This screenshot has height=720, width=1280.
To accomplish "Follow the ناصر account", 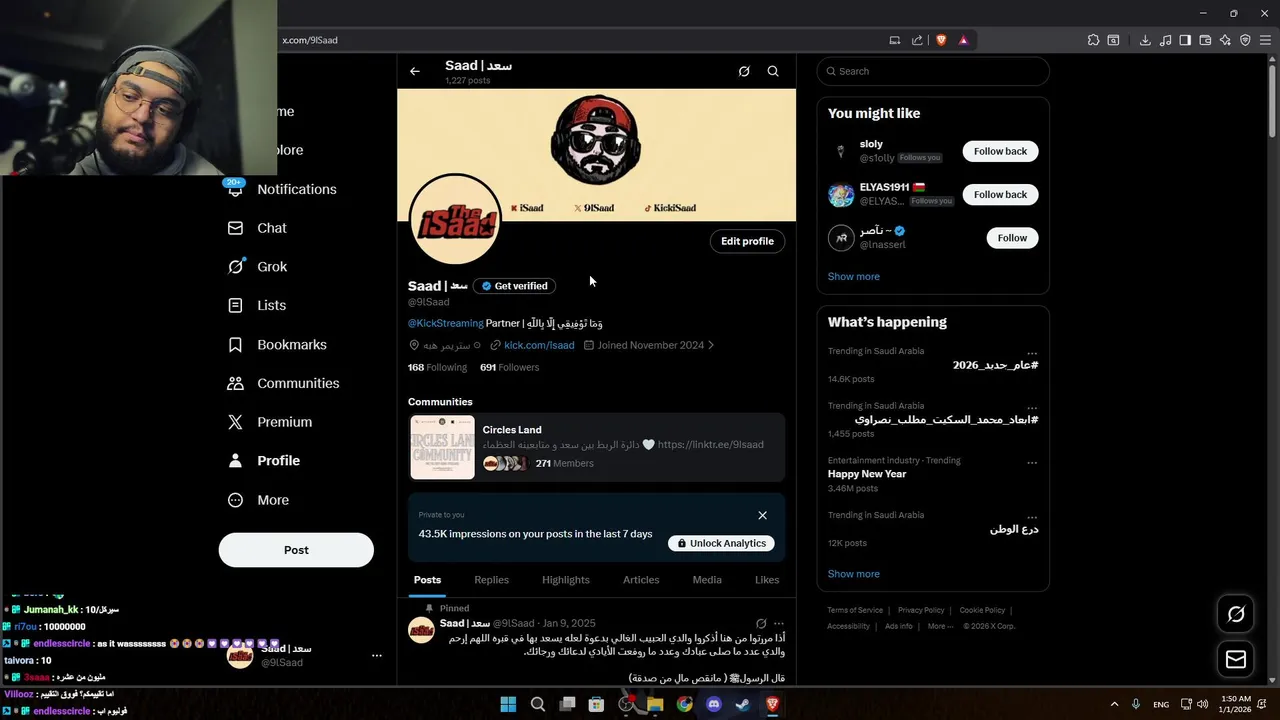I will [x=1012, y=238].
